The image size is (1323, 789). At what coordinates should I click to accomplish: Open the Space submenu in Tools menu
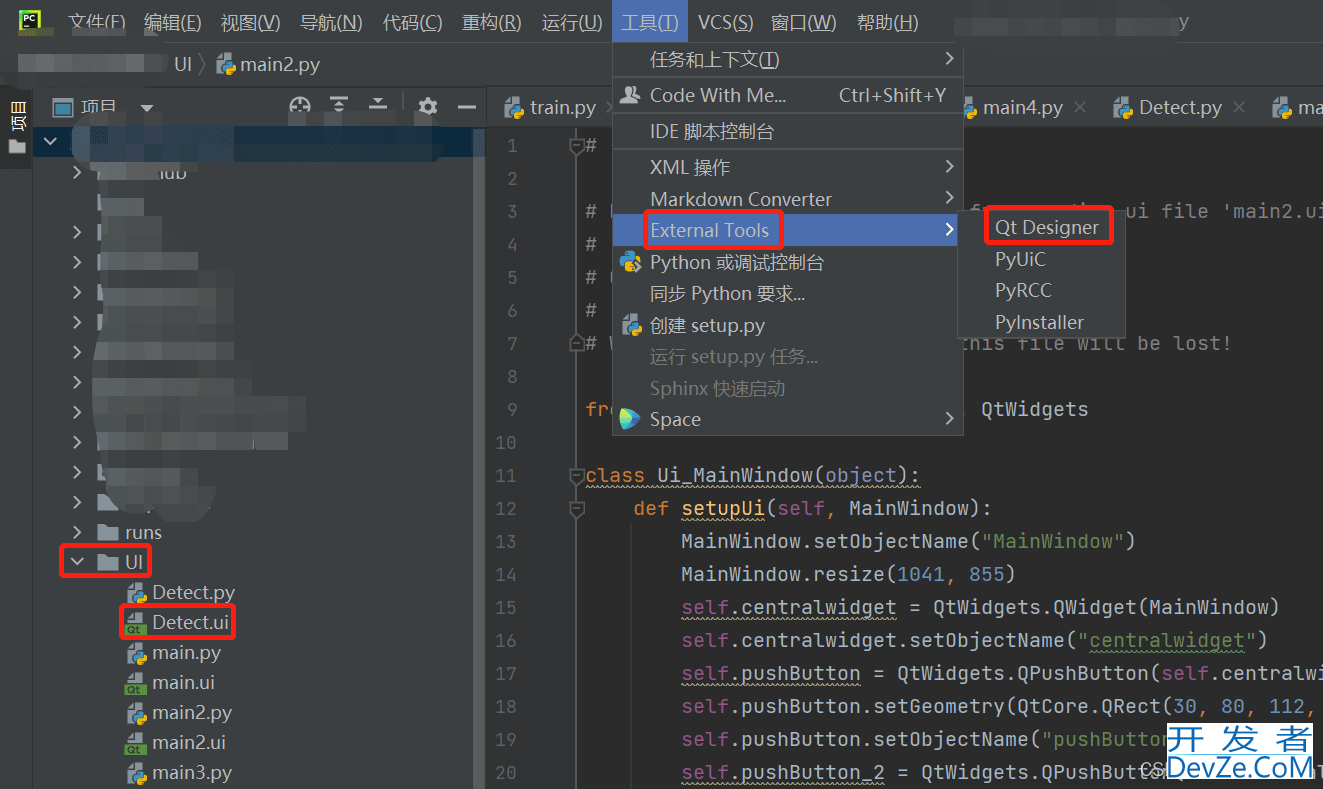click(788, 419)
